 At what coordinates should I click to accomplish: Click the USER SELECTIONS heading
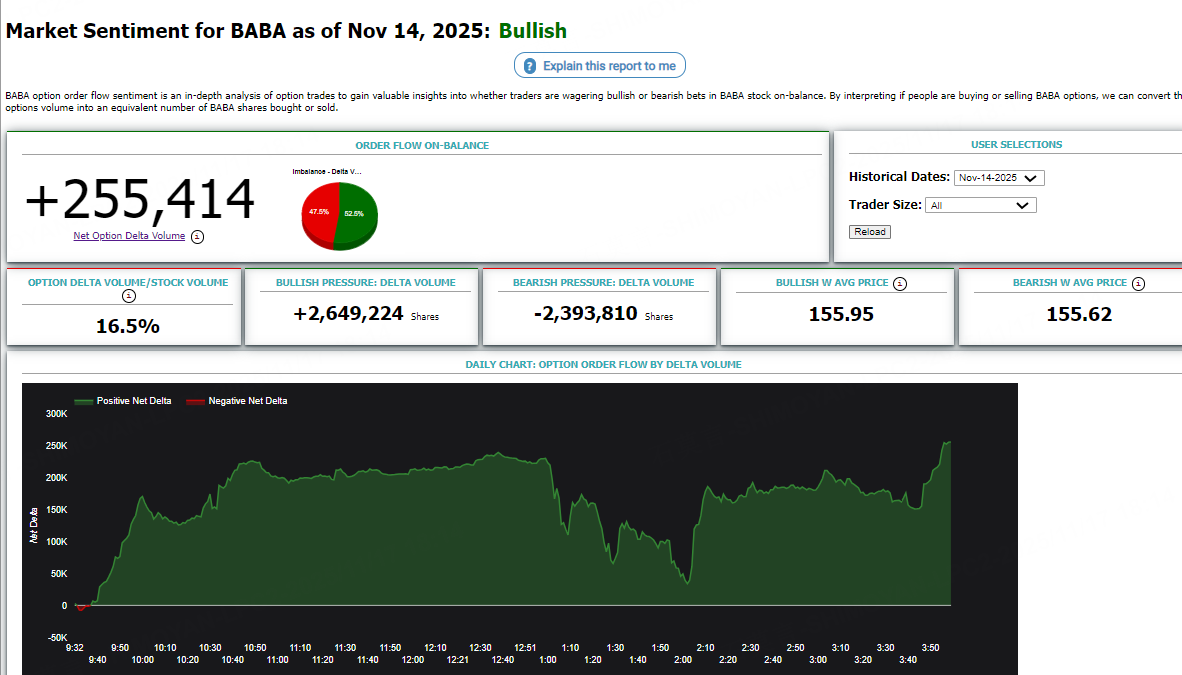pyautogui.click(x=1016, y=145)
